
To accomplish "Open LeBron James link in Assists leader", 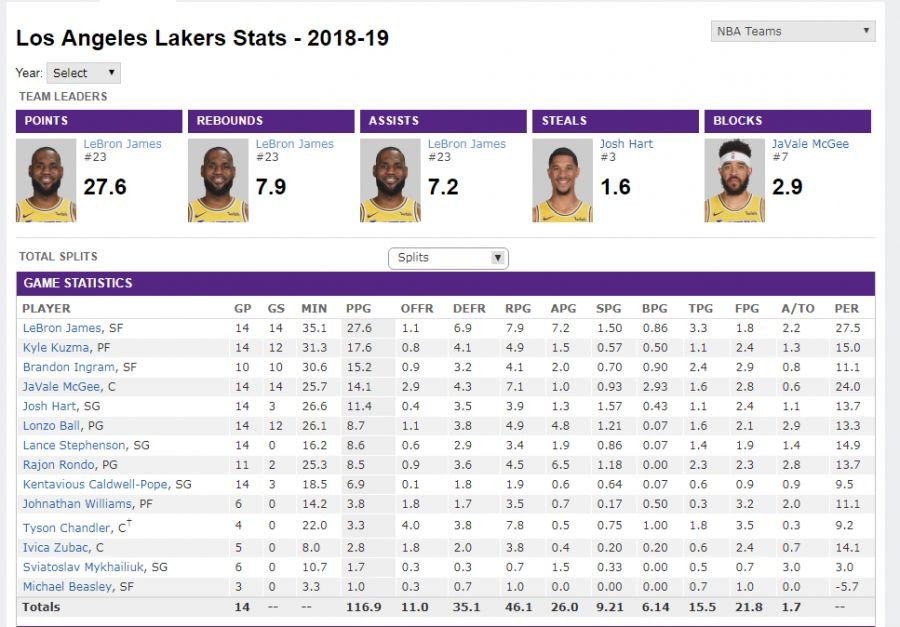I will pyautogui.click(x=467, y=144).
